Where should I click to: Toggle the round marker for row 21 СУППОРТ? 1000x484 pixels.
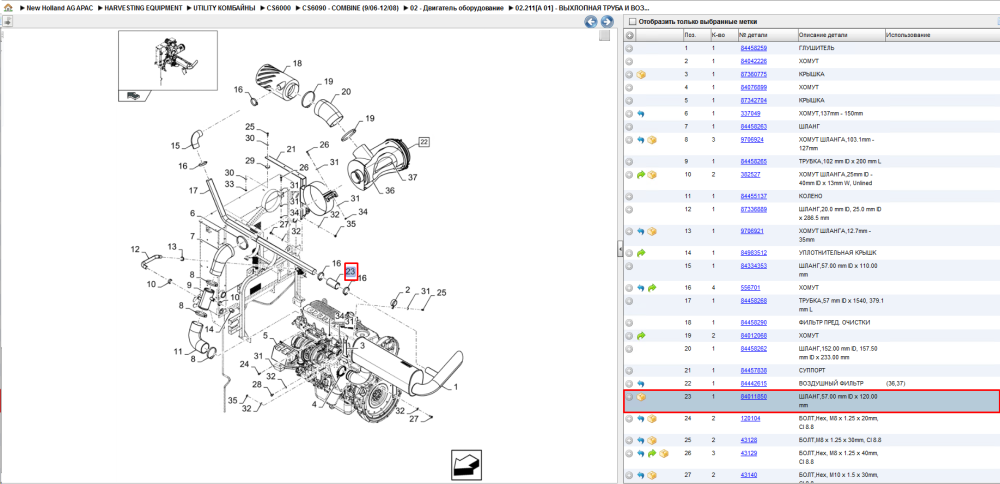coord(629,370)
